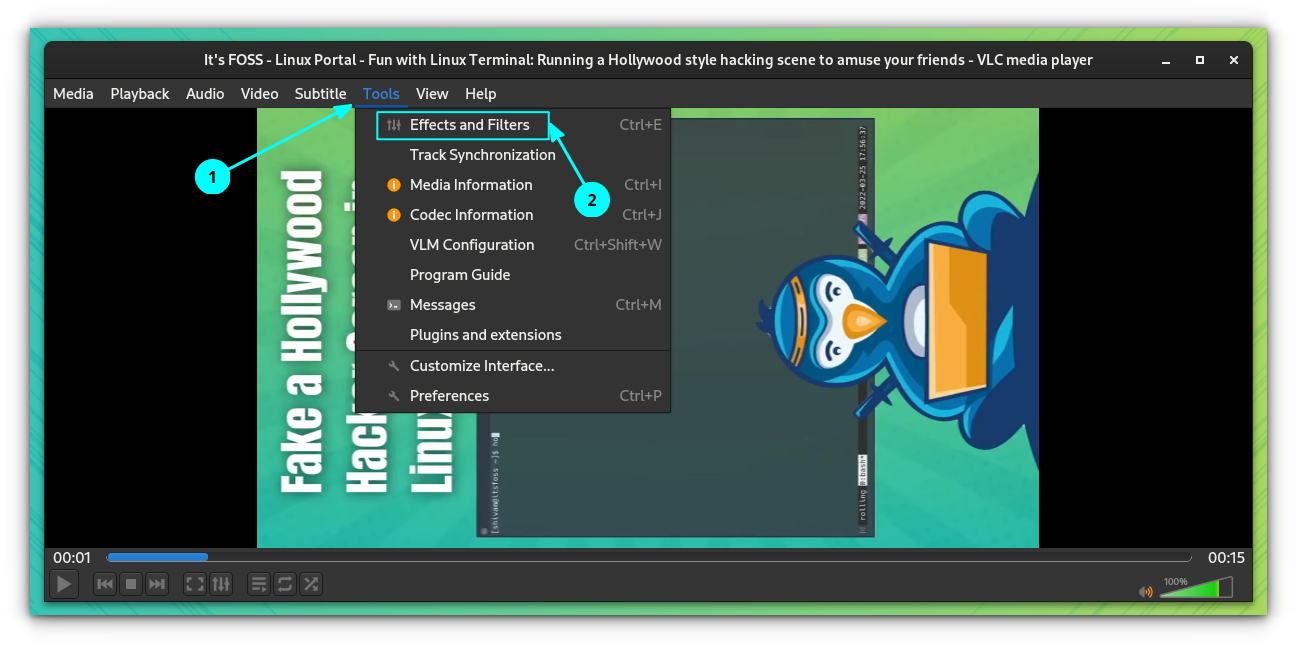Viewport: 1297px width, 647px height.
Task: Mute audio via the speaker icon
Action: pyautogui.click(x=1144, y=591)
